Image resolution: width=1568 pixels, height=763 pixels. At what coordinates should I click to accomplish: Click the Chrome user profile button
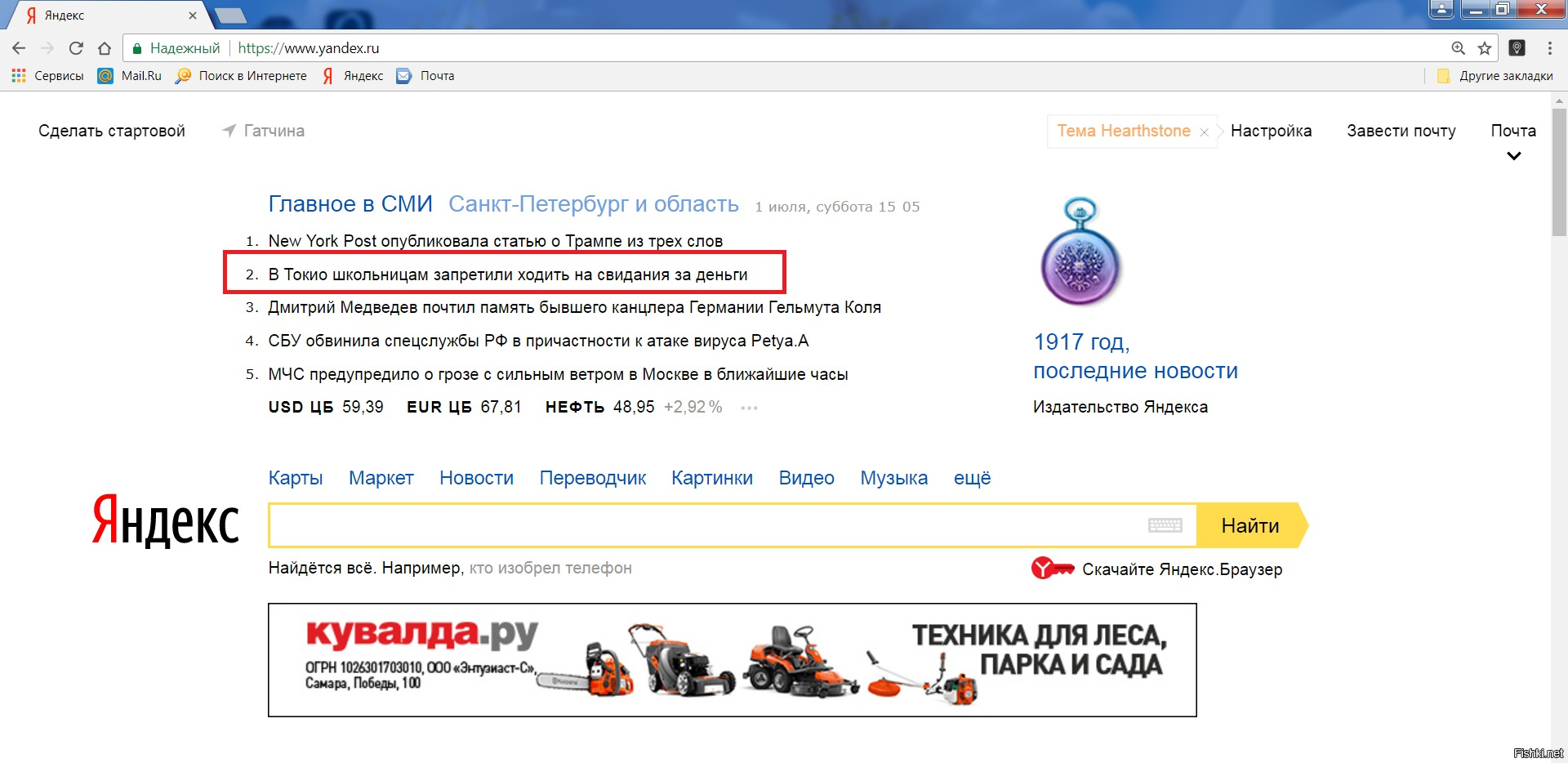(1441, 9)
